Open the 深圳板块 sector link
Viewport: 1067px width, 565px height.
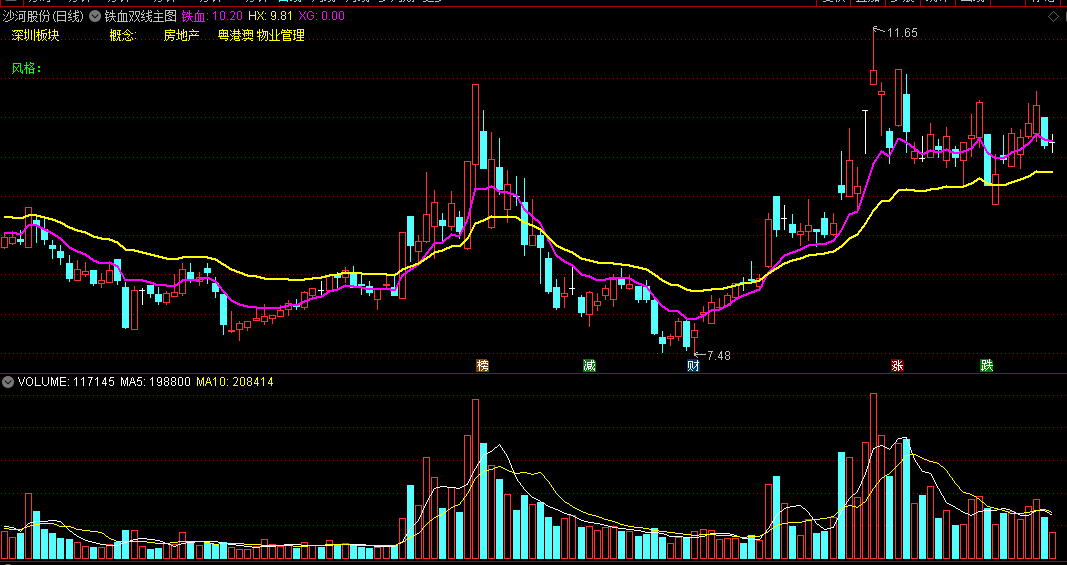coord(35,35)
